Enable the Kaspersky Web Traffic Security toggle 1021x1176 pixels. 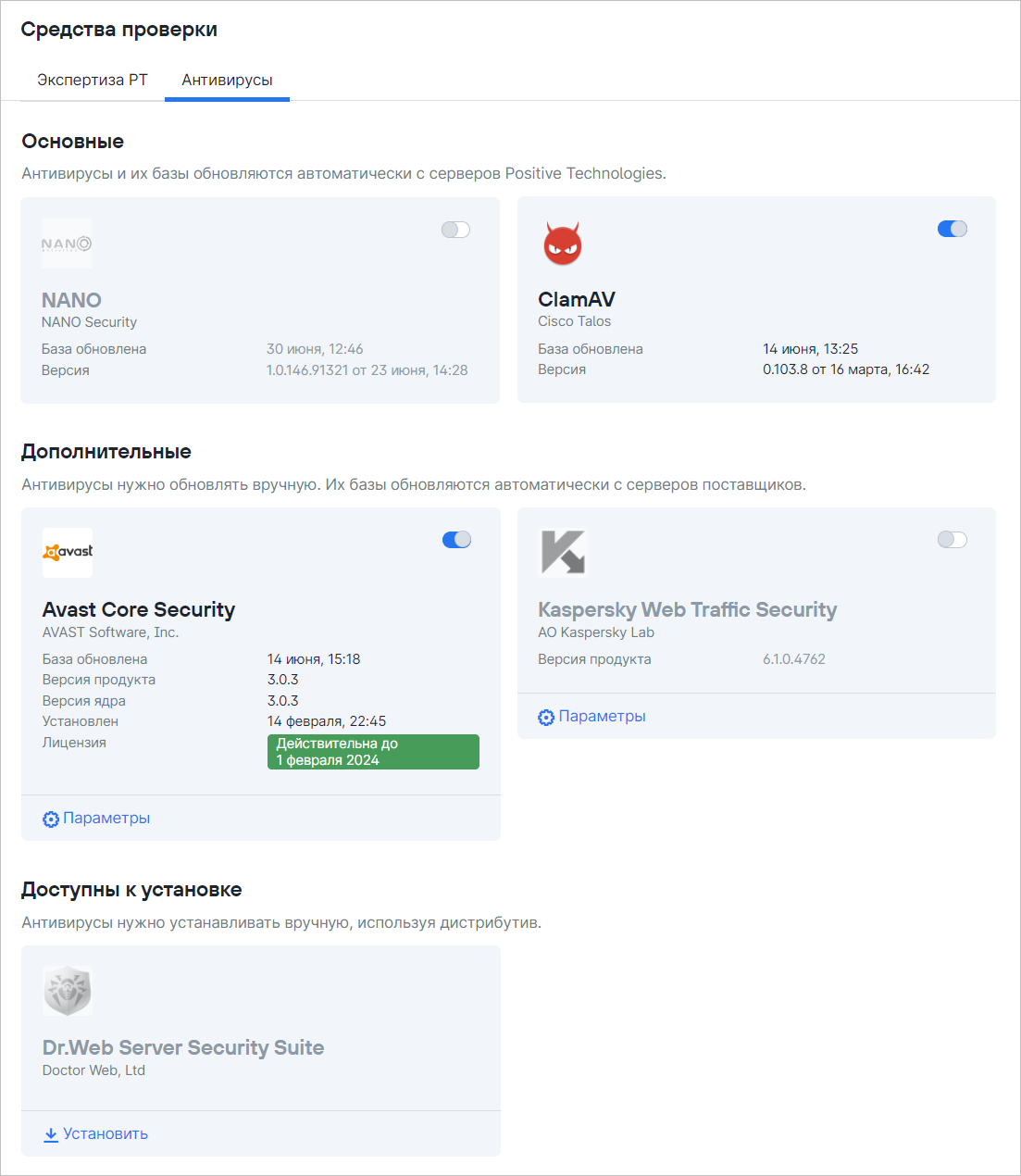tap(952, 540)
